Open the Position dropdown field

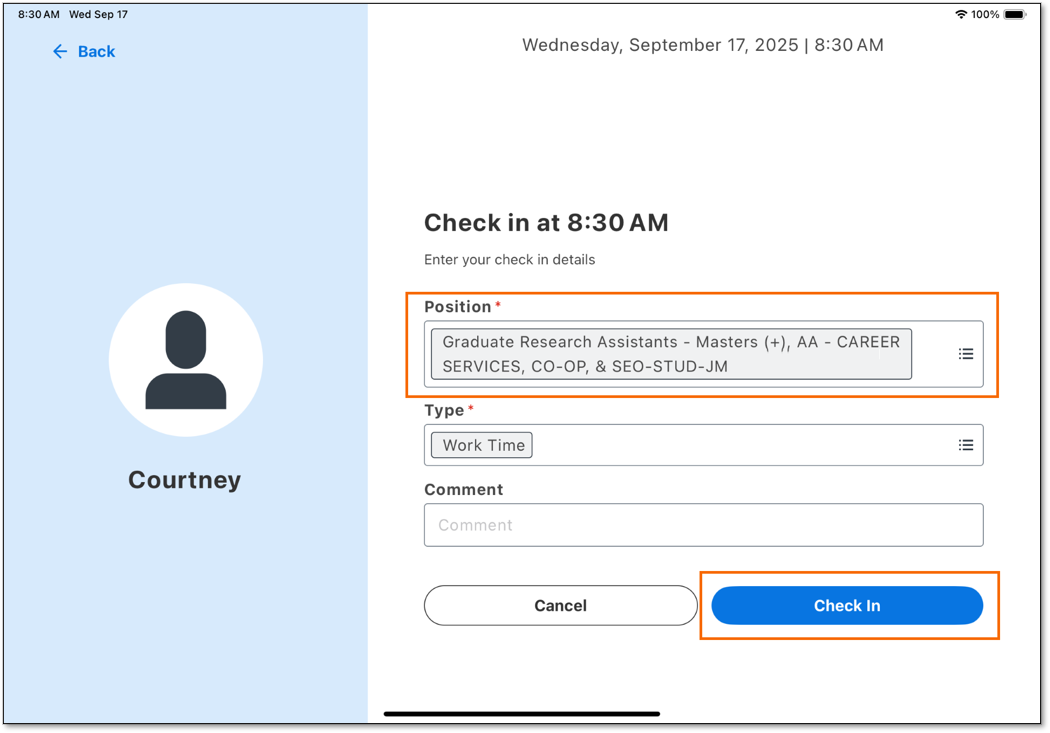(x=700, y=353)
